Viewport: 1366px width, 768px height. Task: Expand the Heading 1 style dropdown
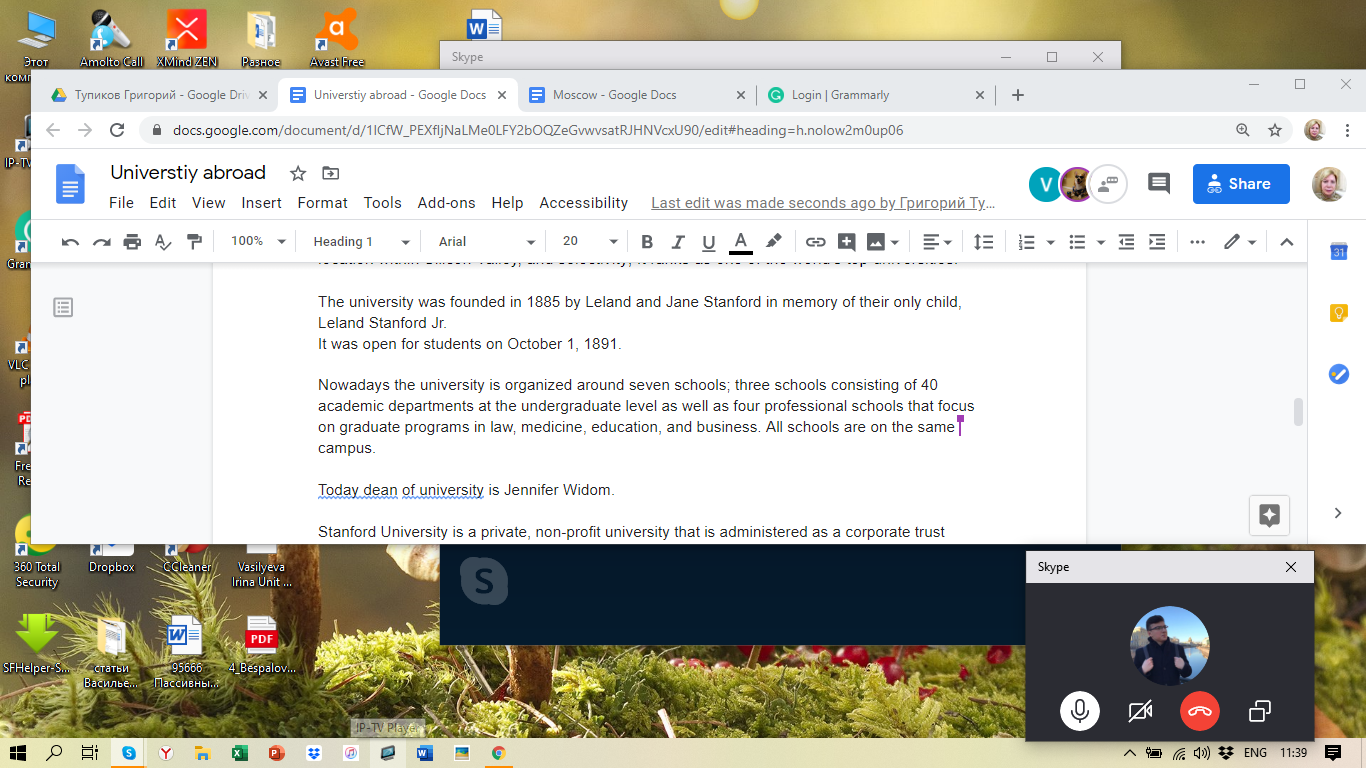361,242
